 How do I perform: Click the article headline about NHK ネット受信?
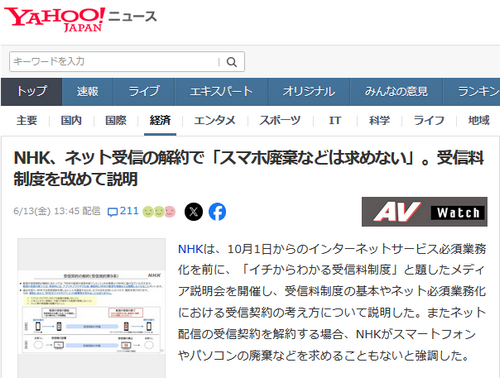click(x=249, y=168)
